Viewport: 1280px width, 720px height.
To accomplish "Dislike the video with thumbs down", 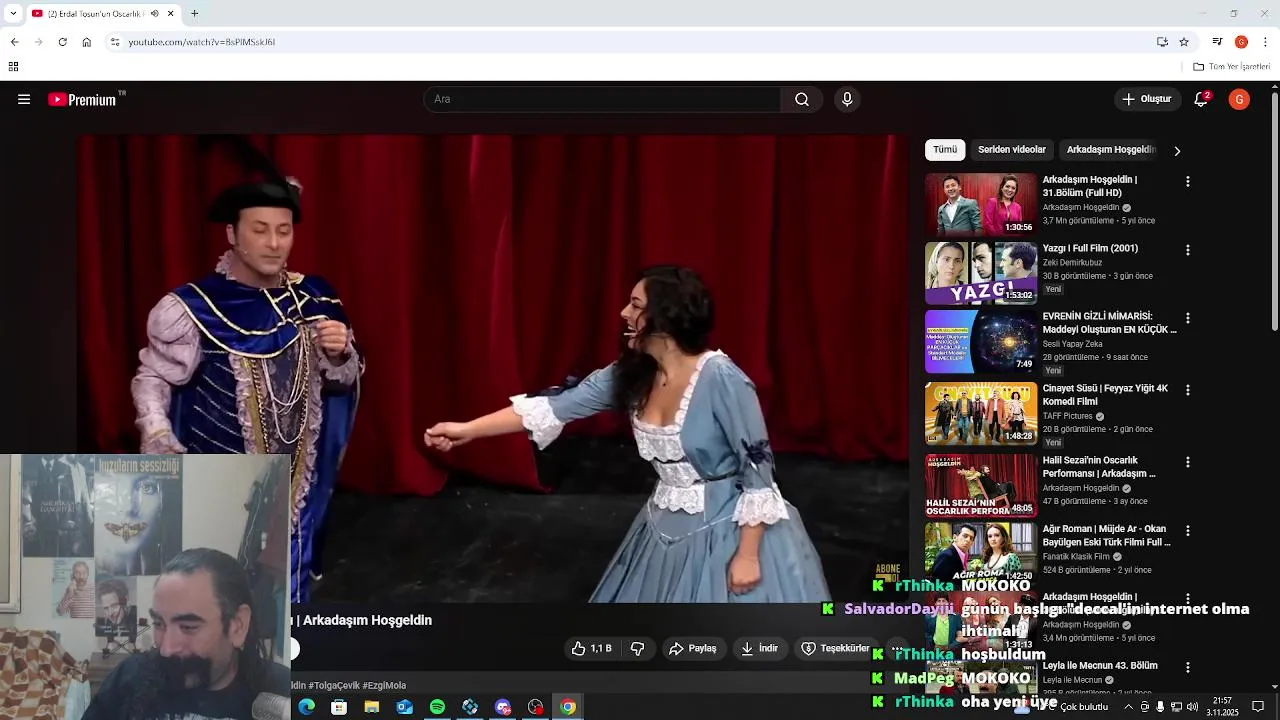I will 637,648.
